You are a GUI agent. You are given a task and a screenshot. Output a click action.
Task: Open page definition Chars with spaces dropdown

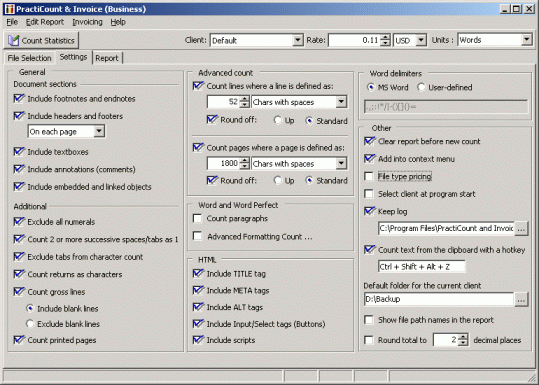(x=341, y=163)
